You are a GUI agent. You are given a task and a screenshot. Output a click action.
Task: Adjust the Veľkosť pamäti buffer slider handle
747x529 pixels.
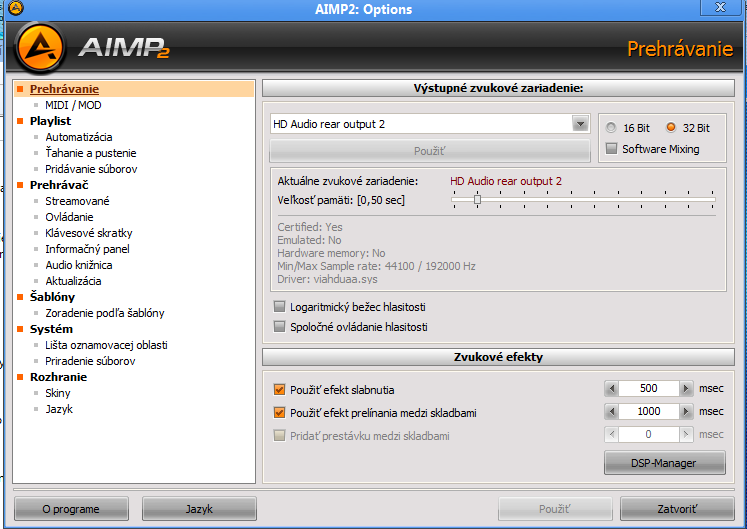(x=477, y=199)
